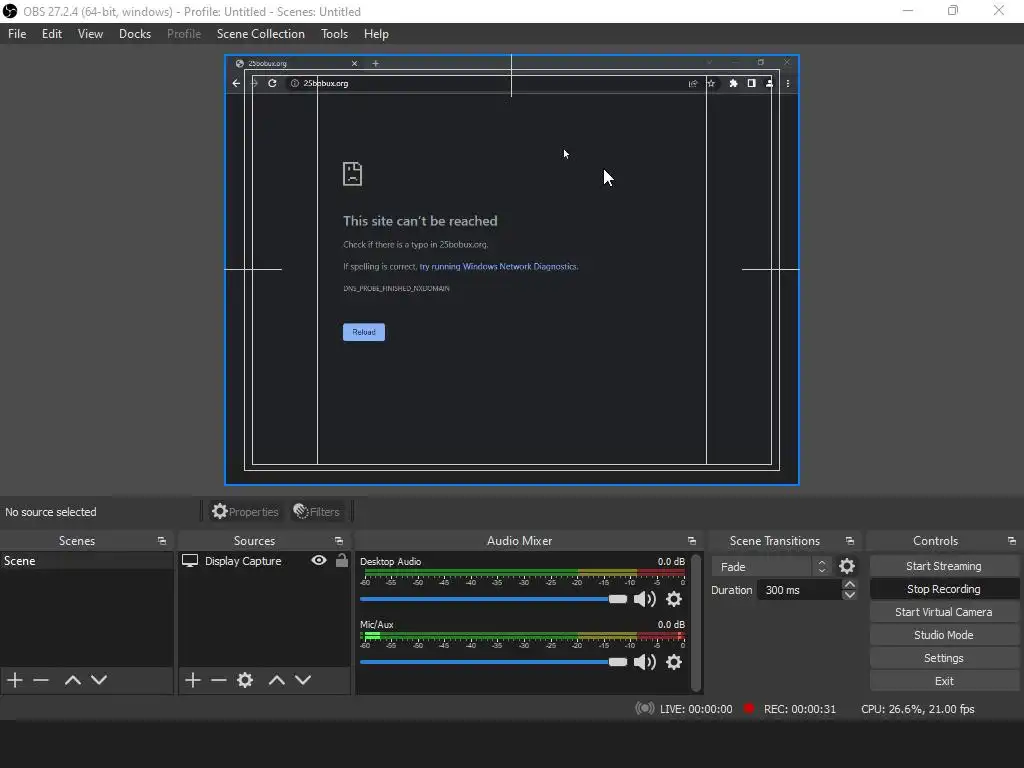Open transition properties gear icon
Screen dimensions: 1024x768
846,566
